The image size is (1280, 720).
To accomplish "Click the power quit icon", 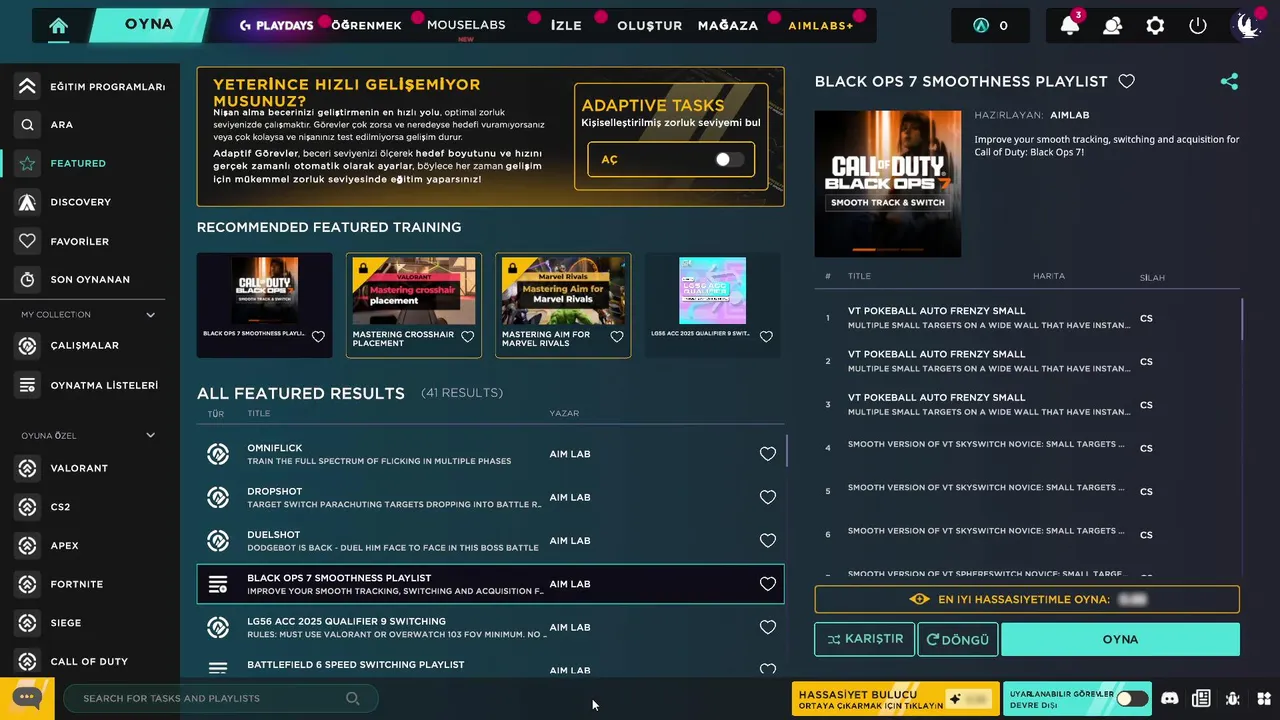I will 1198,26.
